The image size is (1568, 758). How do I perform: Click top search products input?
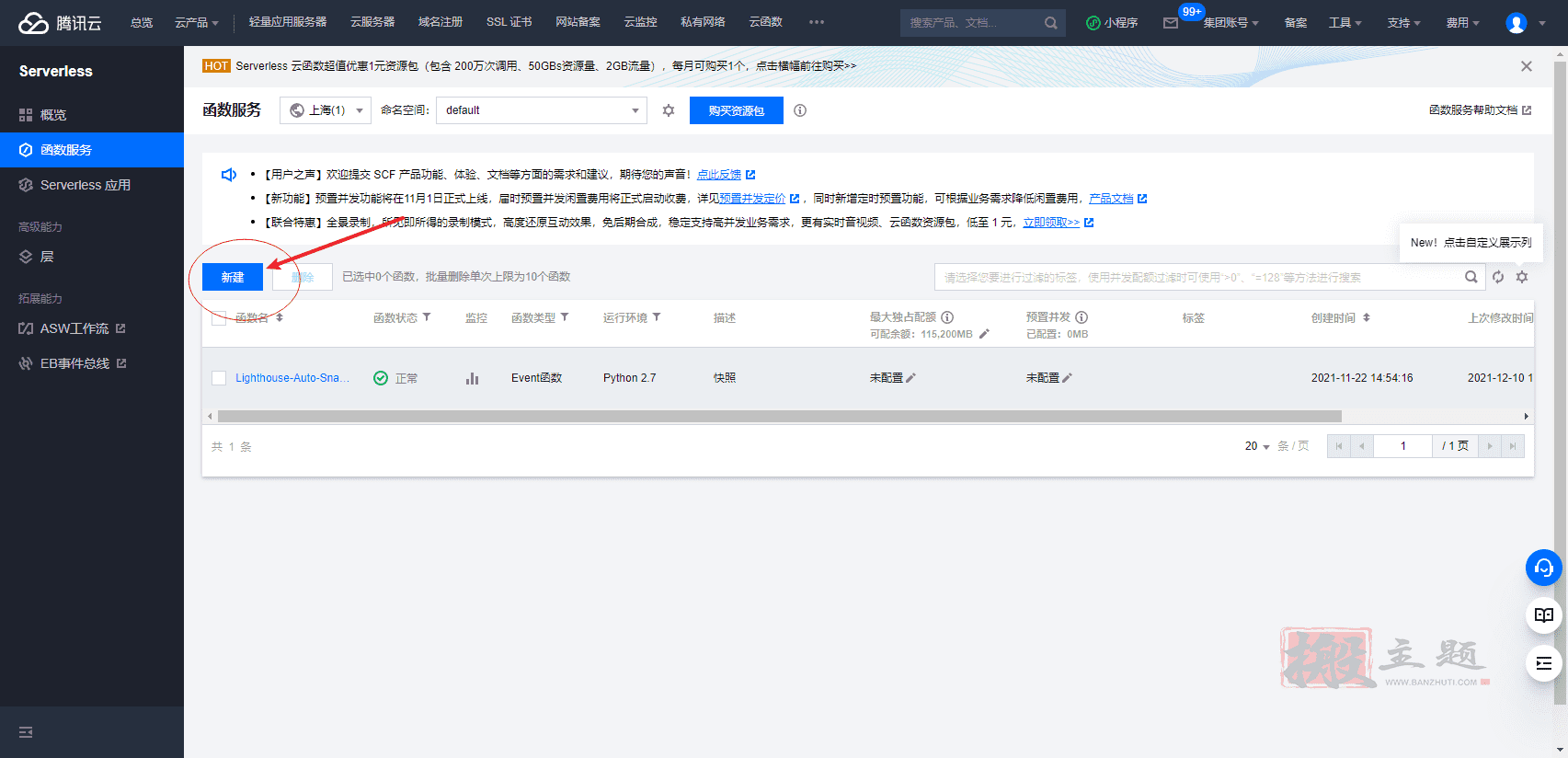click(x=971, y=23)
